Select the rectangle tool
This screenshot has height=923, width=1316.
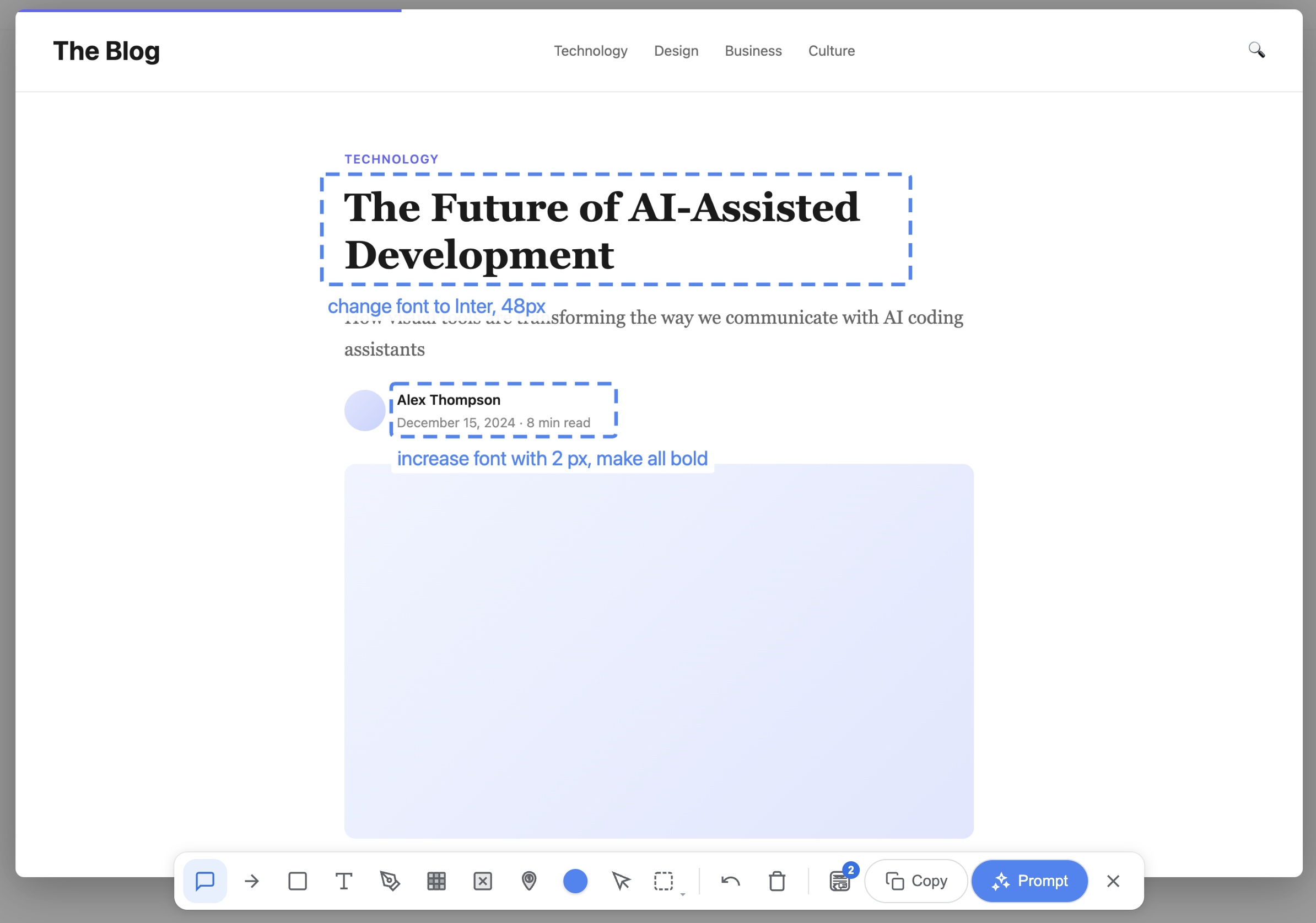coord(298,881)
